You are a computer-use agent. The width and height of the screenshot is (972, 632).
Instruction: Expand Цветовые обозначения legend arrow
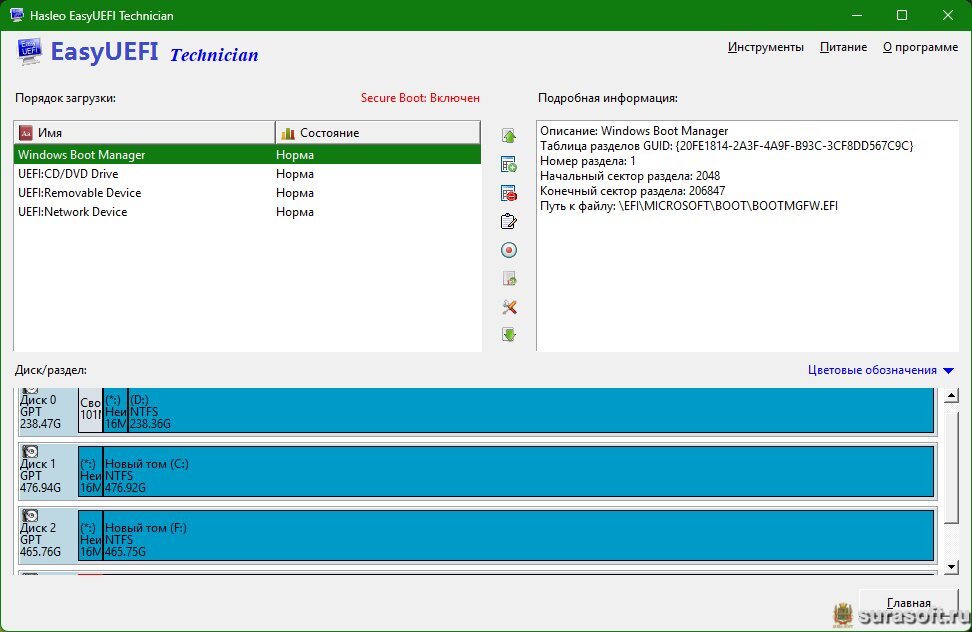(948, 371)
